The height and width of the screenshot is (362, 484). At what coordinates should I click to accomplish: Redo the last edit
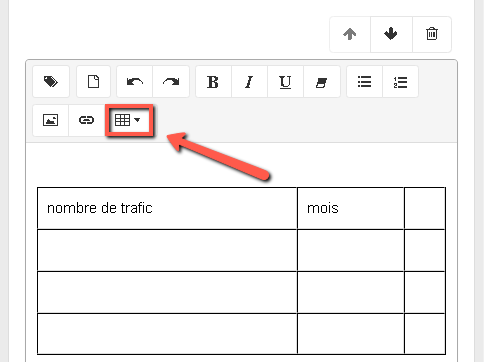[x=171, y=82]
